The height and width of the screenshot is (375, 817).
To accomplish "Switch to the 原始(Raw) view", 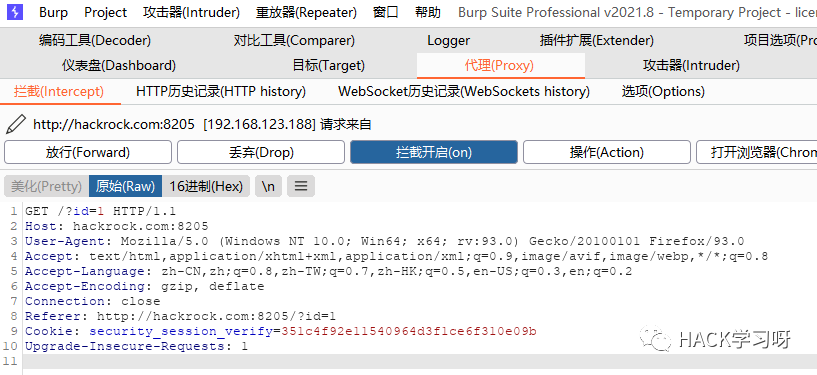I will coord(125,186).
